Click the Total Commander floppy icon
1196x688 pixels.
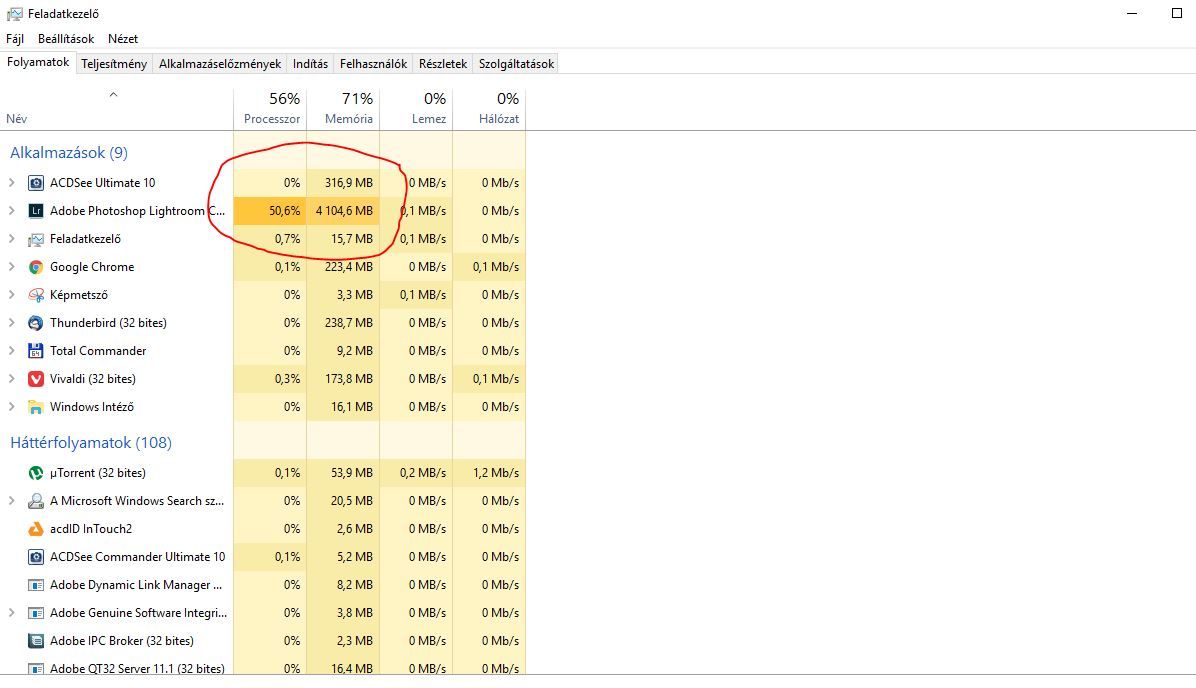(36, 351)
